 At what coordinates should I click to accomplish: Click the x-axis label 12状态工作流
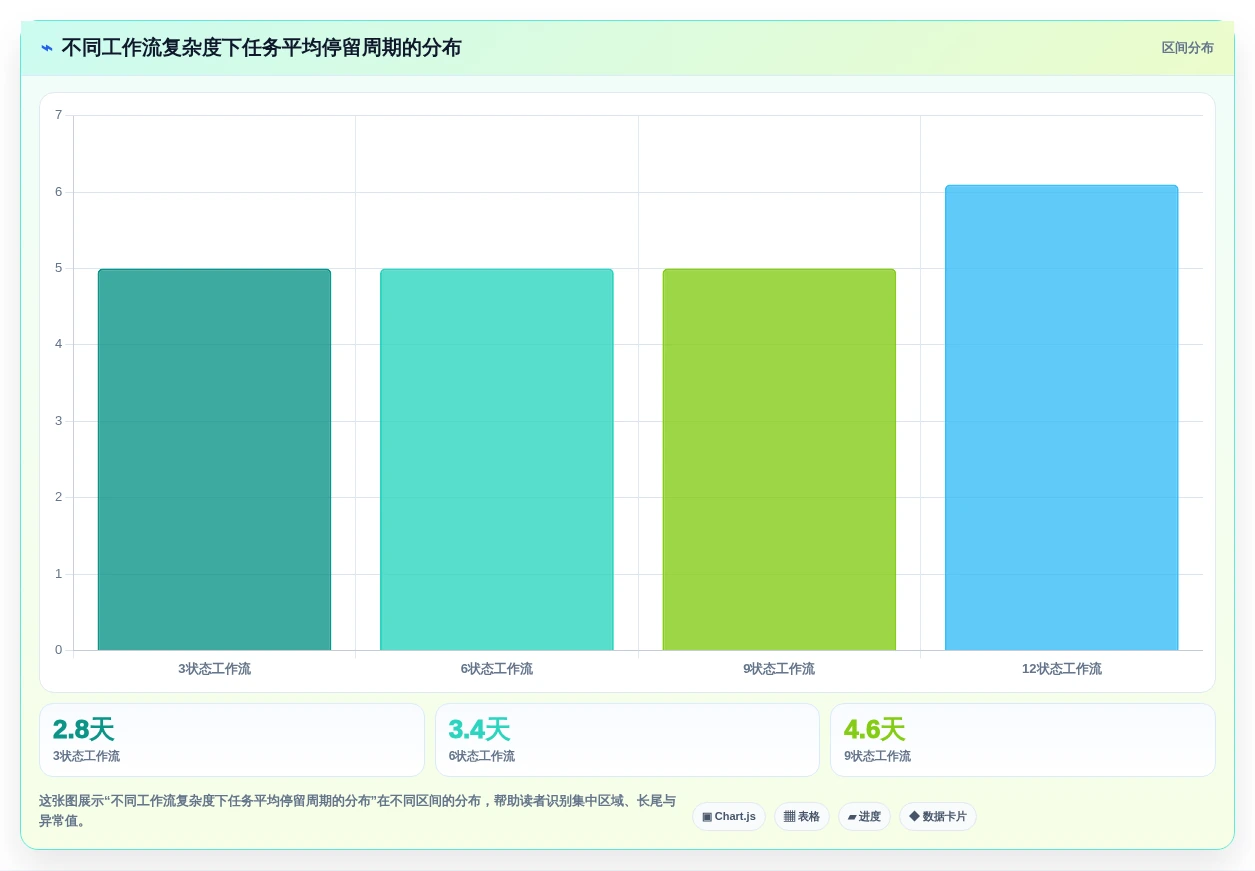tap(1061, 669)
